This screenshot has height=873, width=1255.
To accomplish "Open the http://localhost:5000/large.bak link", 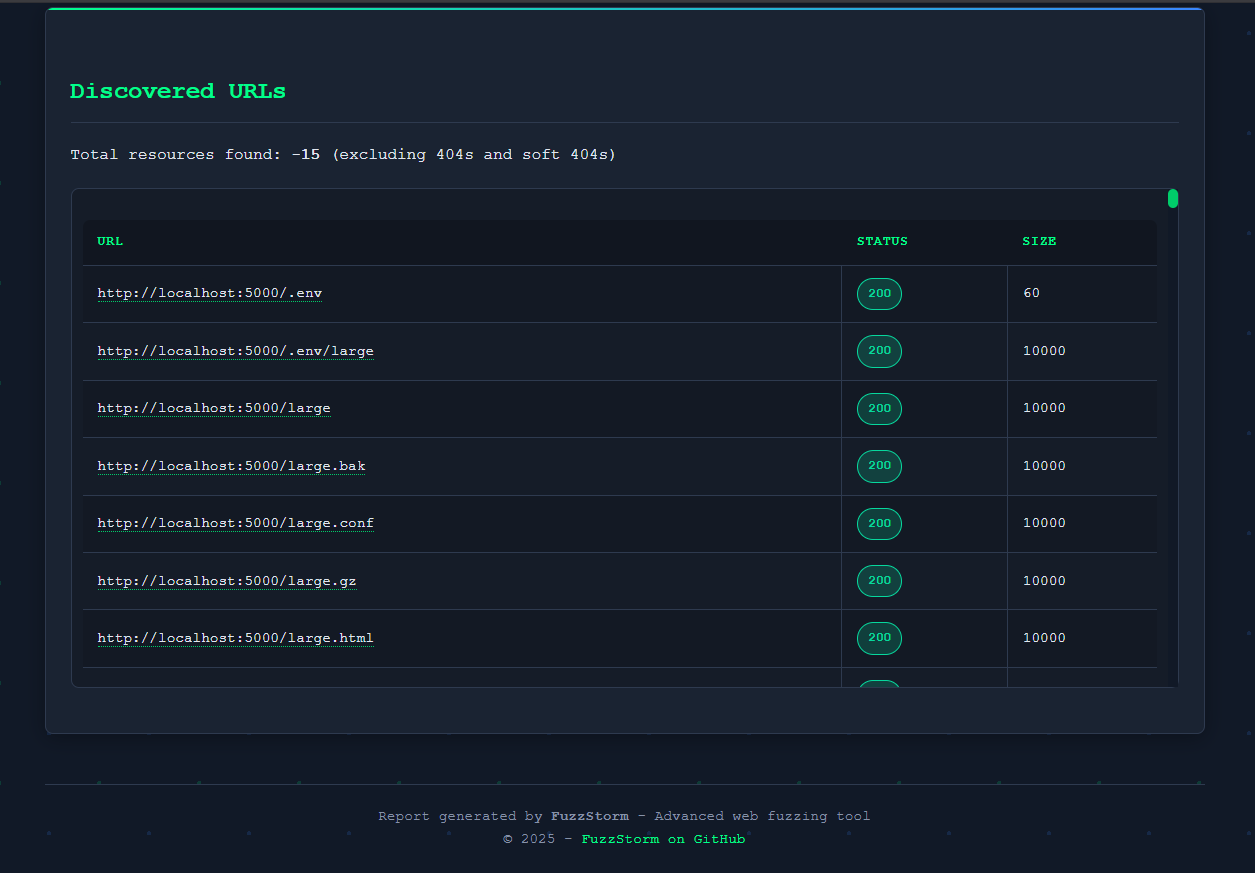I will pyautogui.click(x=231, y=466).
